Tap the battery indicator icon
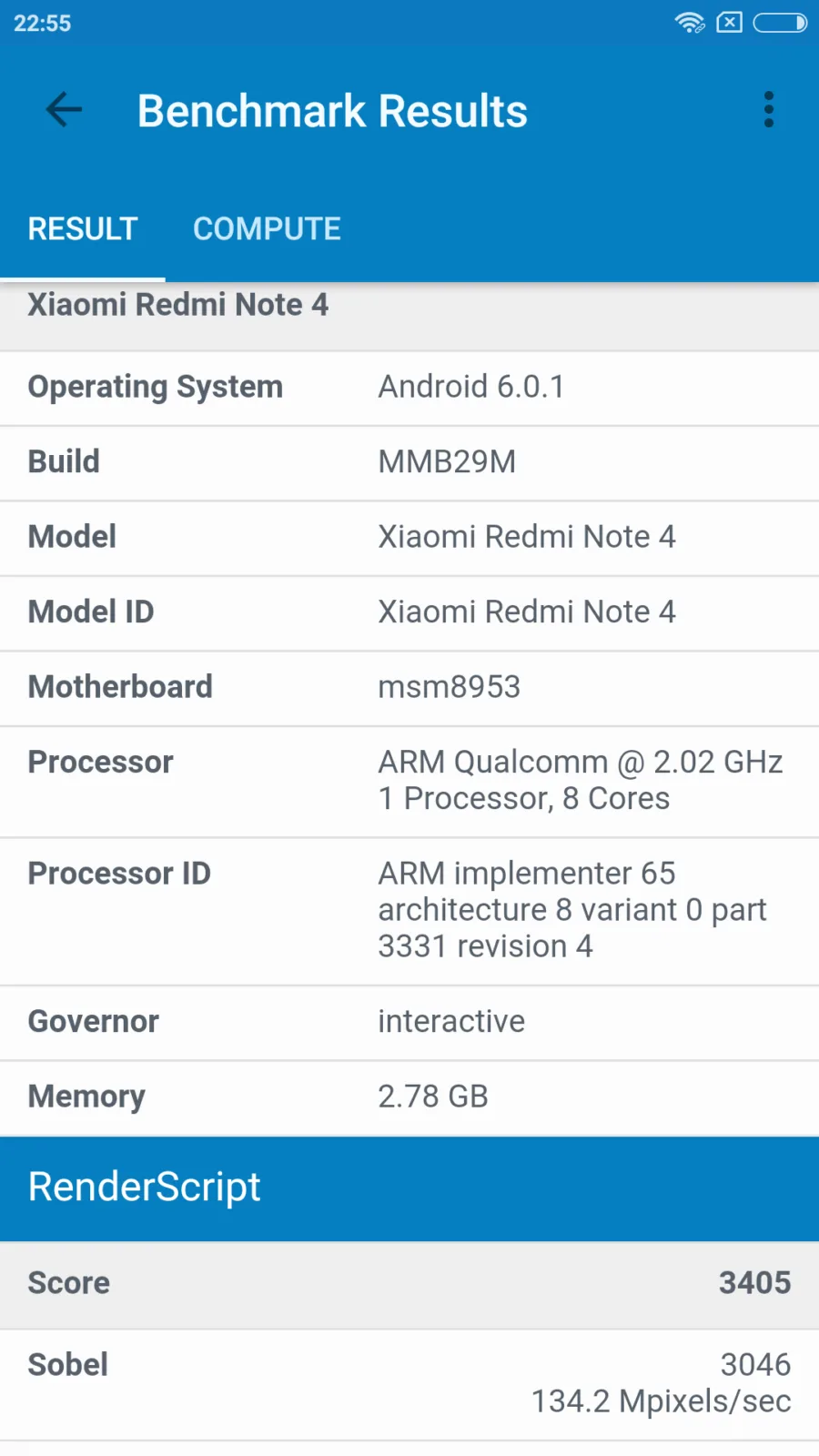819x1456 pixels. click(780, 23)
